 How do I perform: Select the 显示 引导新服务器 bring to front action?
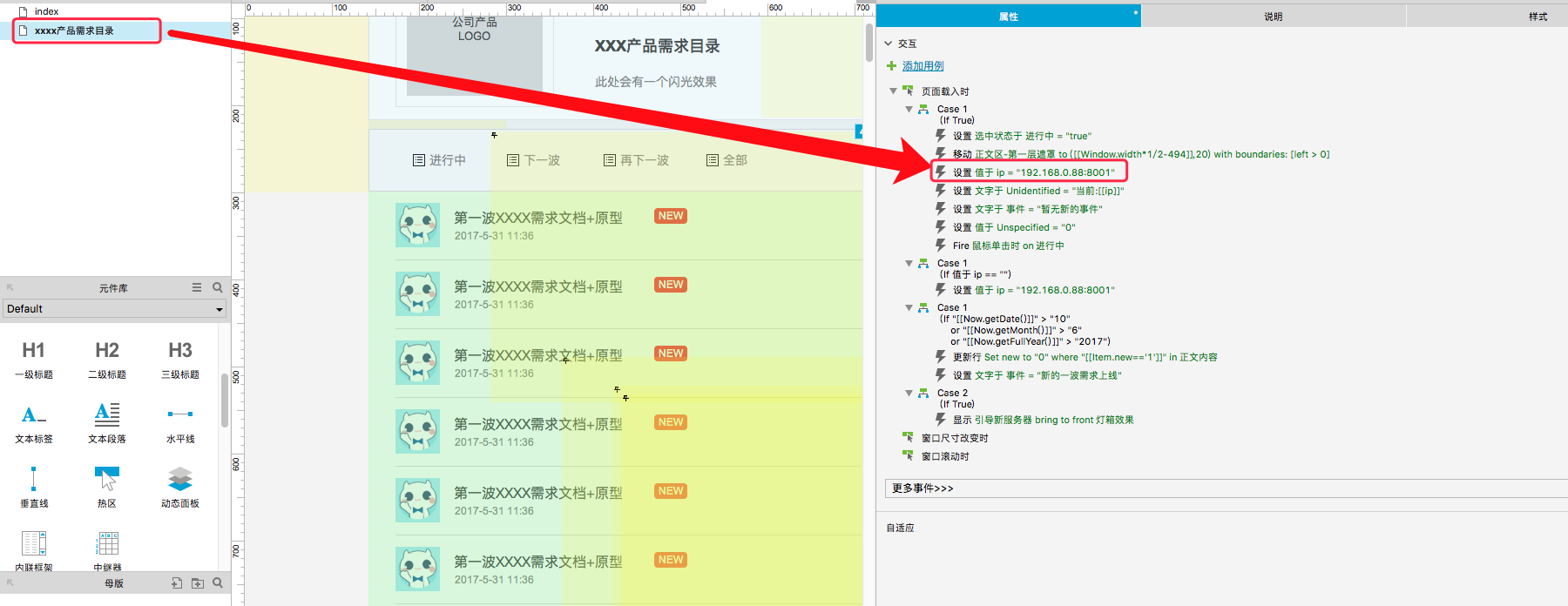click(x=1043, y=420)
